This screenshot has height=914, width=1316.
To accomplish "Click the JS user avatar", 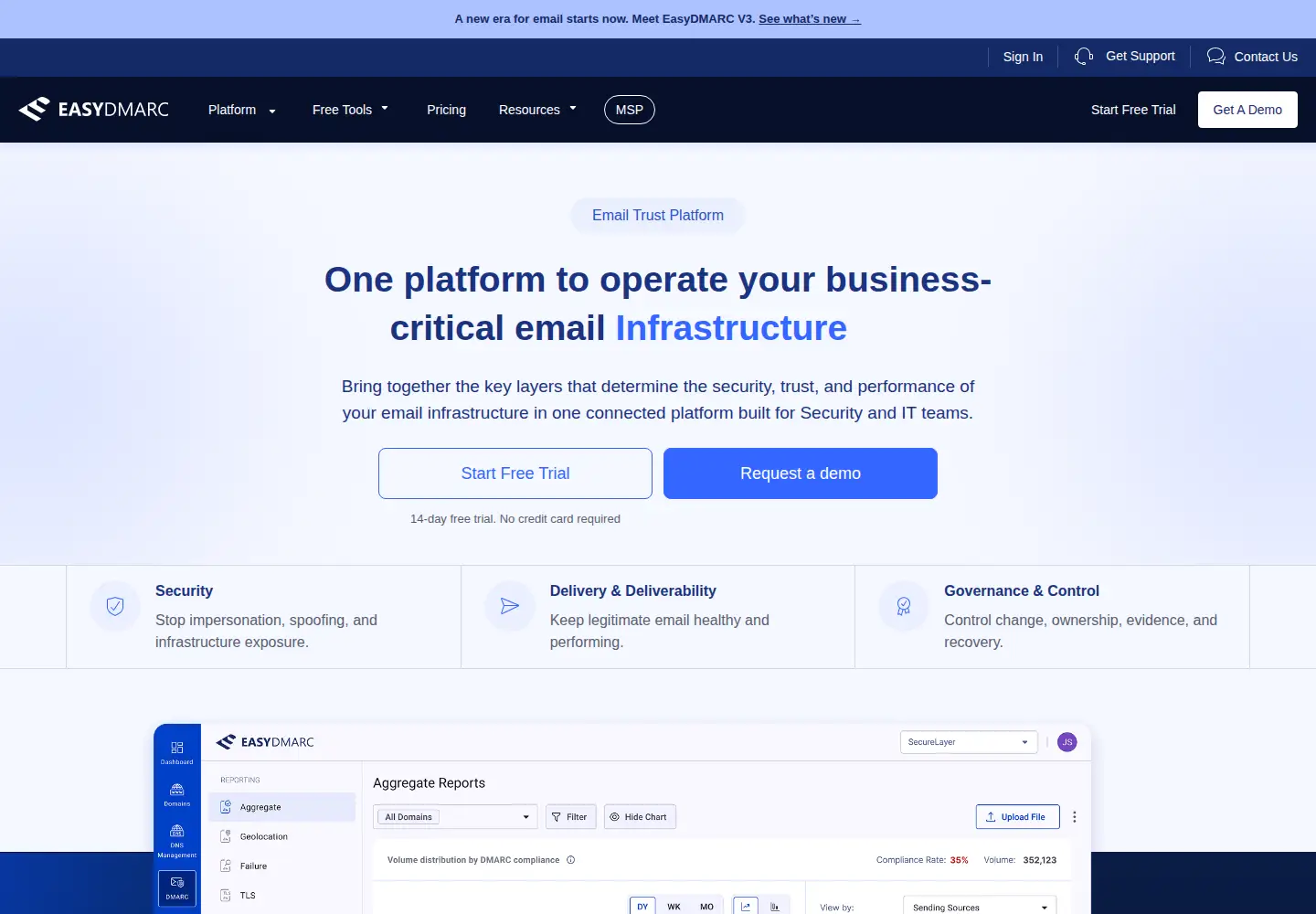I will click(1067, 742).
